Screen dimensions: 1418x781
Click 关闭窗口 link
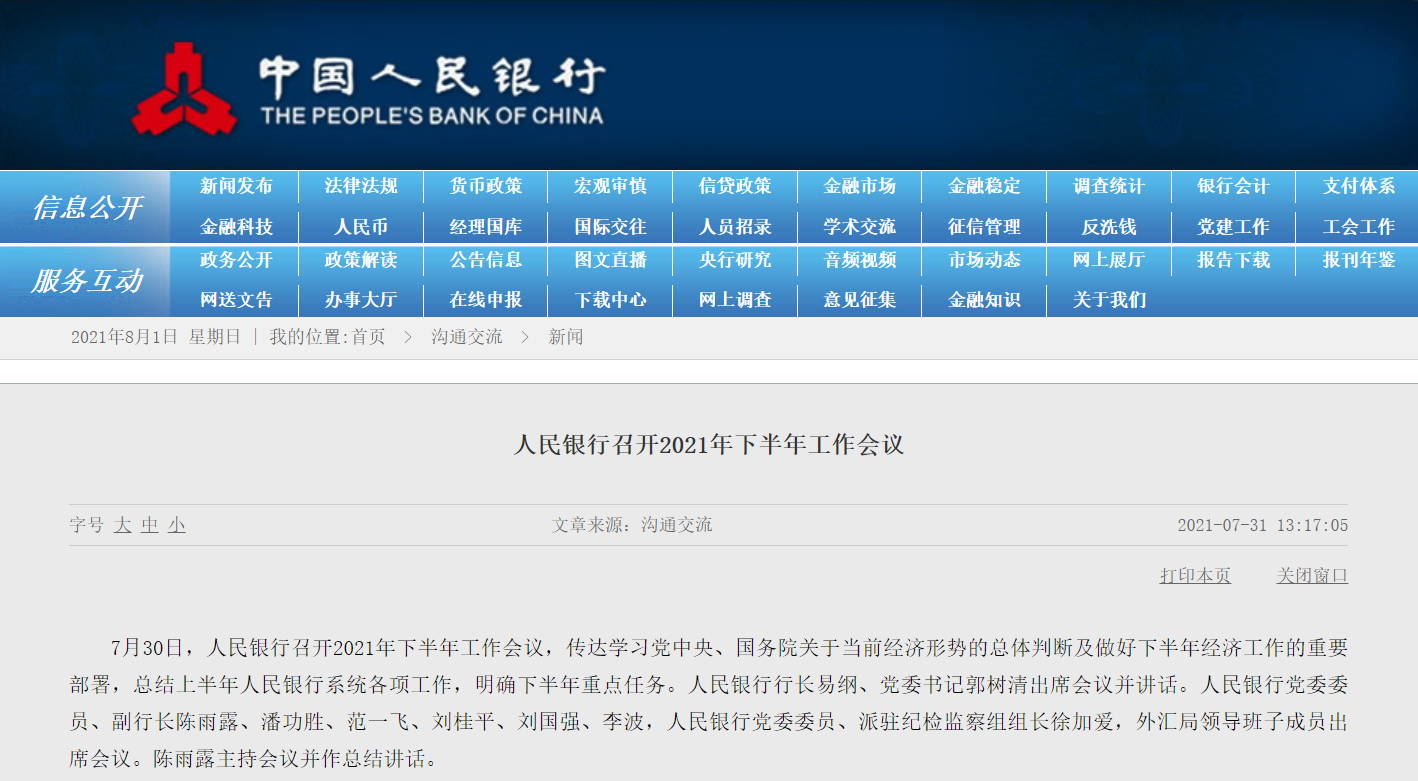pyautogui.click(x=1312, y=576)
